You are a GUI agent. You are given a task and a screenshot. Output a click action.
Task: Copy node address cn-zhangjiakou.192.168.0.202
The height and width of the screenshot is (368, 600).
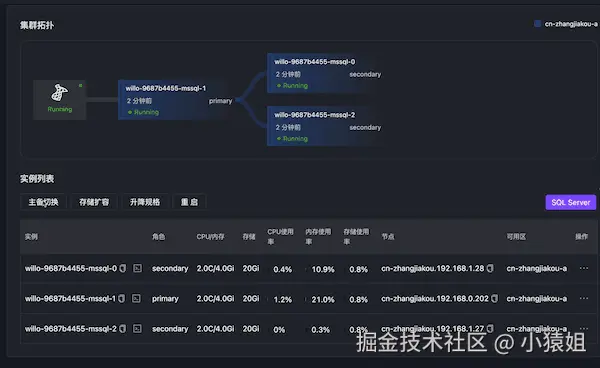coord(494,298)
